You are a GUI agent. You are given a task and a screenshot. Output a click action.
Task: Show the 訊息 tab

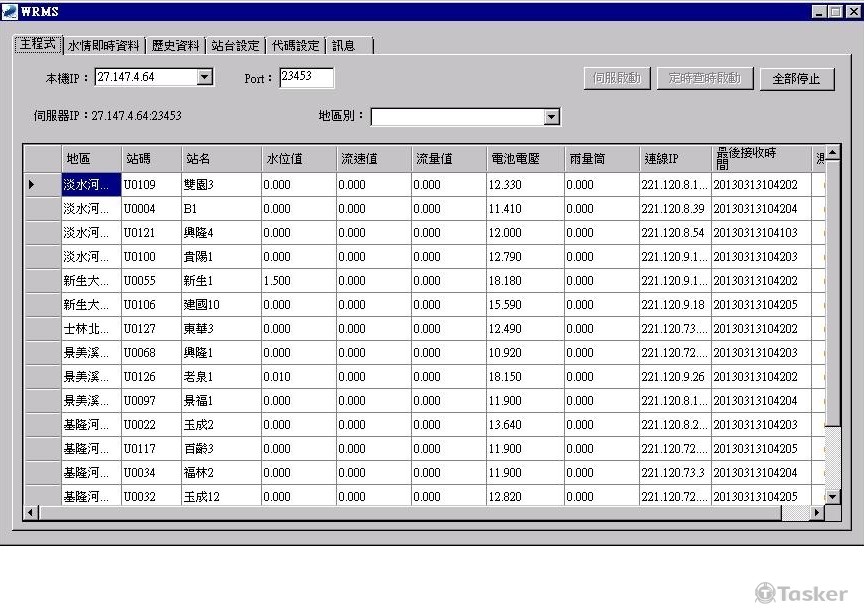click(344, 46)
